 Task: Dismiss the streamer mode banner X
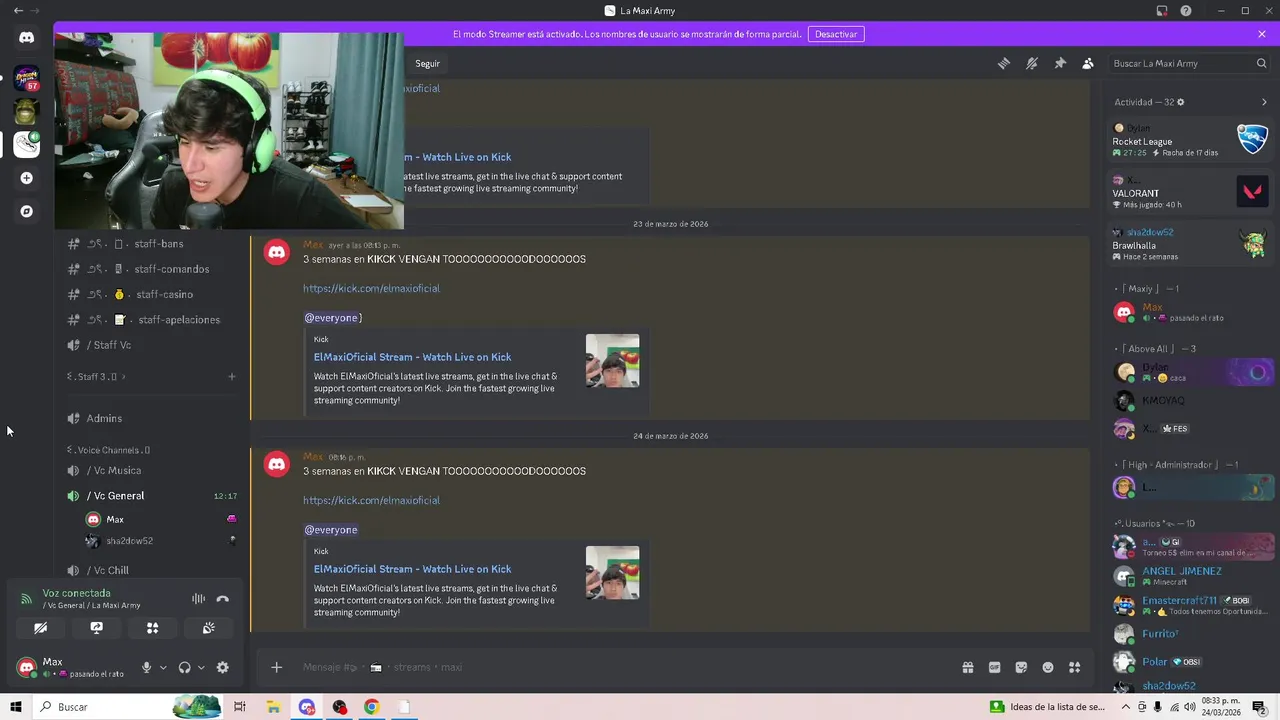click(x=1262, y=34)
